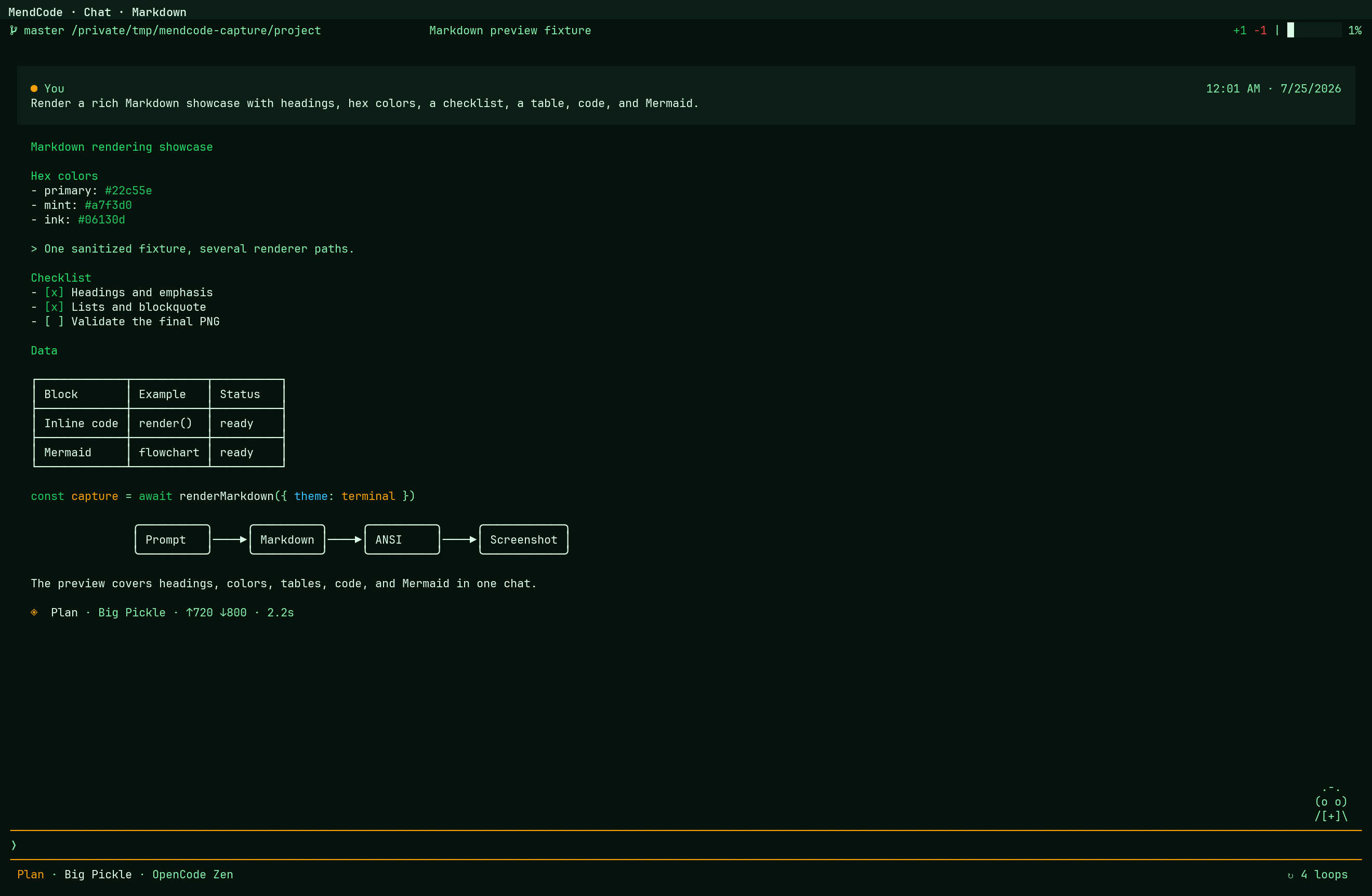This screenshot has width=1372, height=896.
Task: Click the orange dot beside You
Action: [x=34, y=88]
